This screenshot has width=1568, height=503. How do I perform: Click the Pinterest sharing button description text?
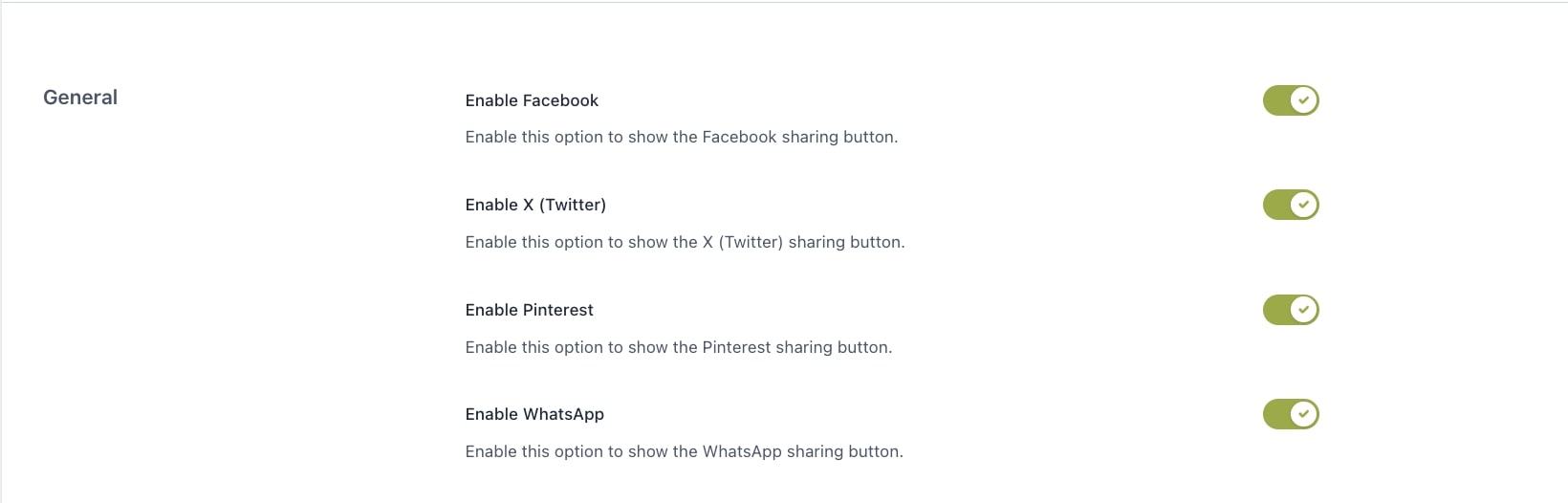678,347
